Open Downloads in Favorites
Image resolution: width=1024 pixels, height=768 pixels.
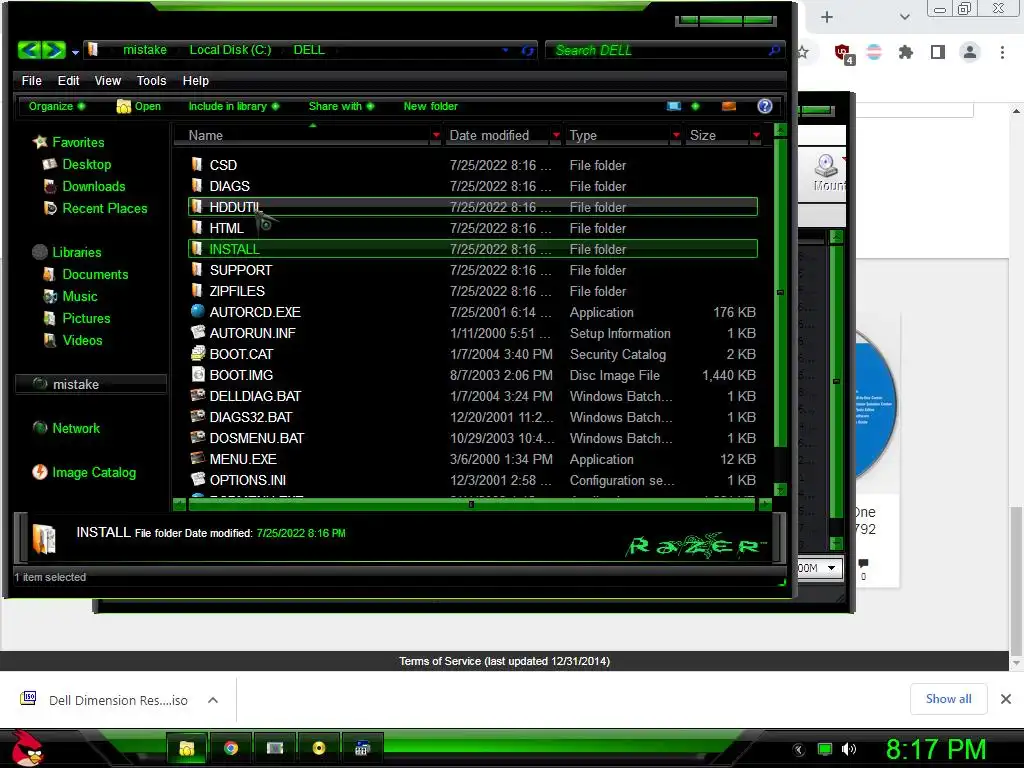[x=84, y=186]
